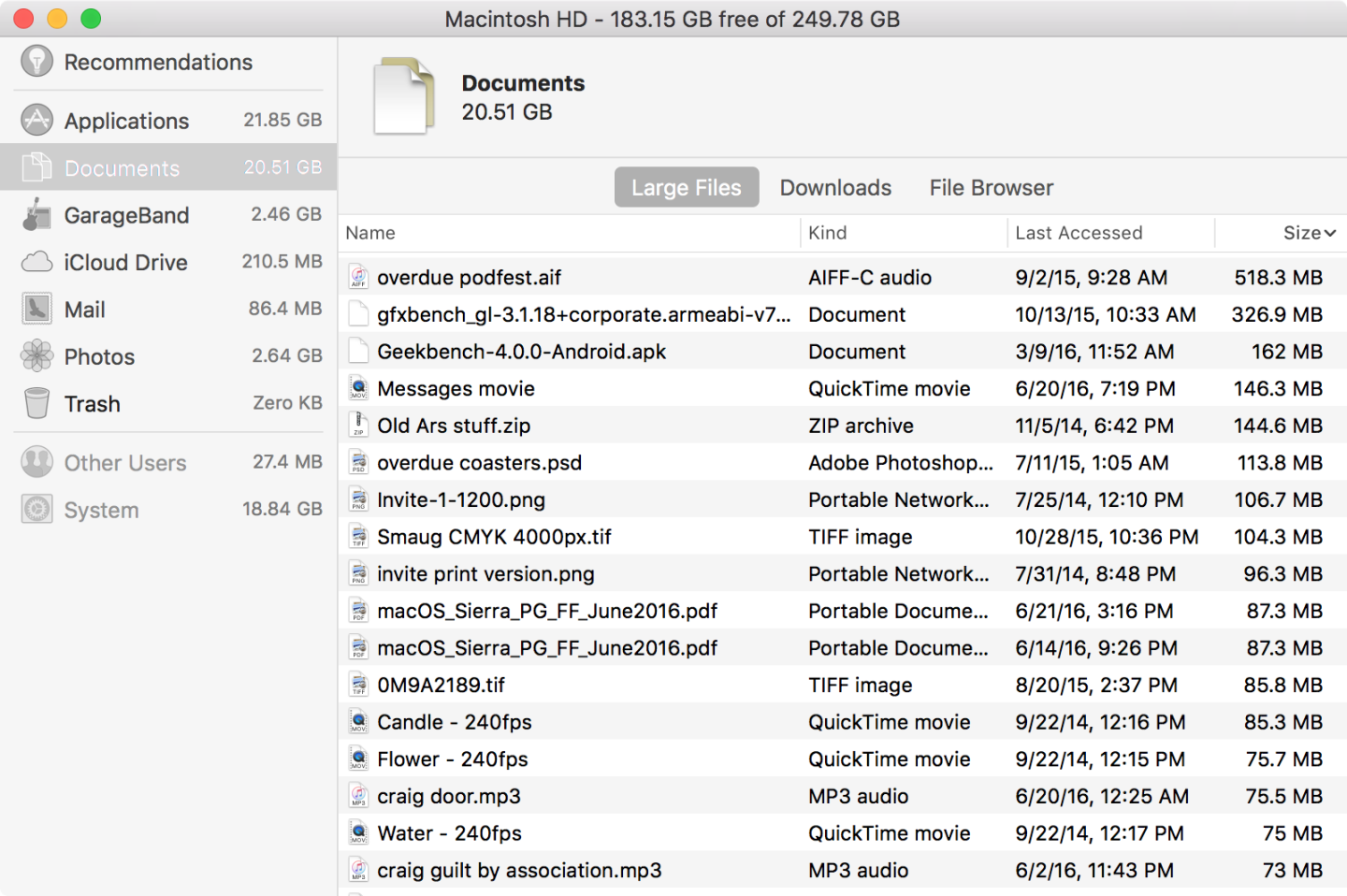Click the Size column sort chevron
This screenshot has width=1347, height=896.
tap(1332, 233)
